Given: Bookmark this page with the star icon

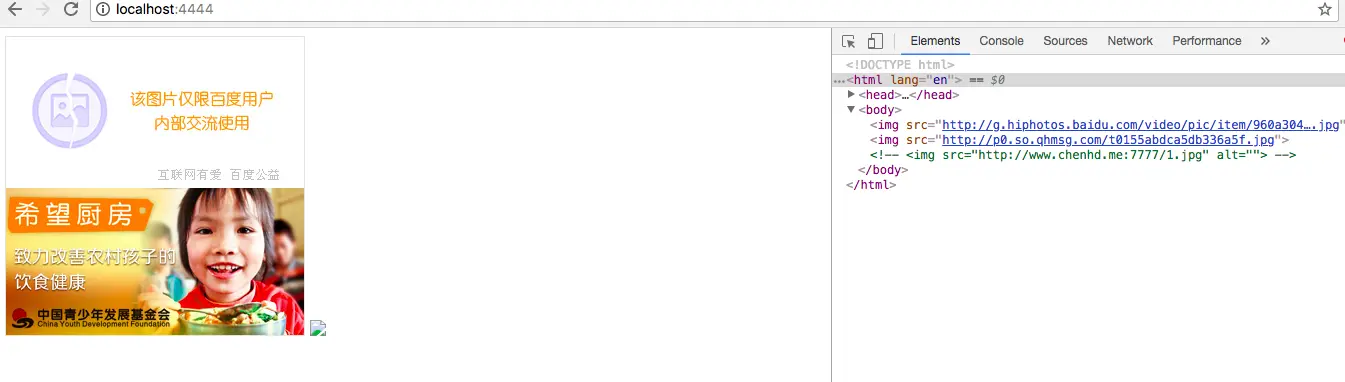Looking at the screenshot, I should pyautogui.click(x=1325, y=10).
